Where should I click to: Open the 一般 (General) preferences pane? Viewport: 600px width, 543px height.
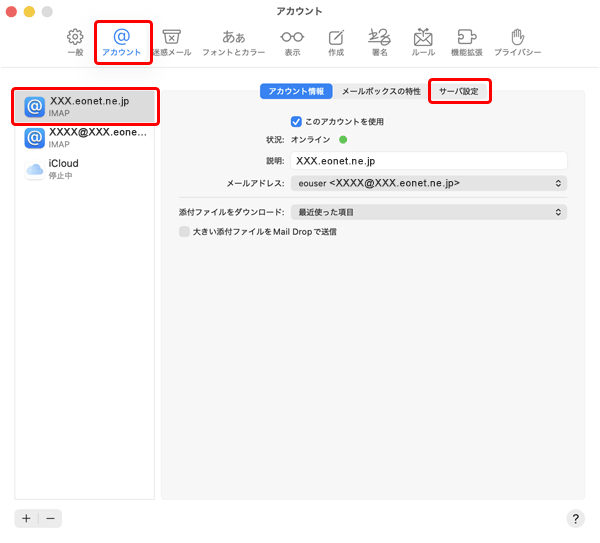click(75, 41)
